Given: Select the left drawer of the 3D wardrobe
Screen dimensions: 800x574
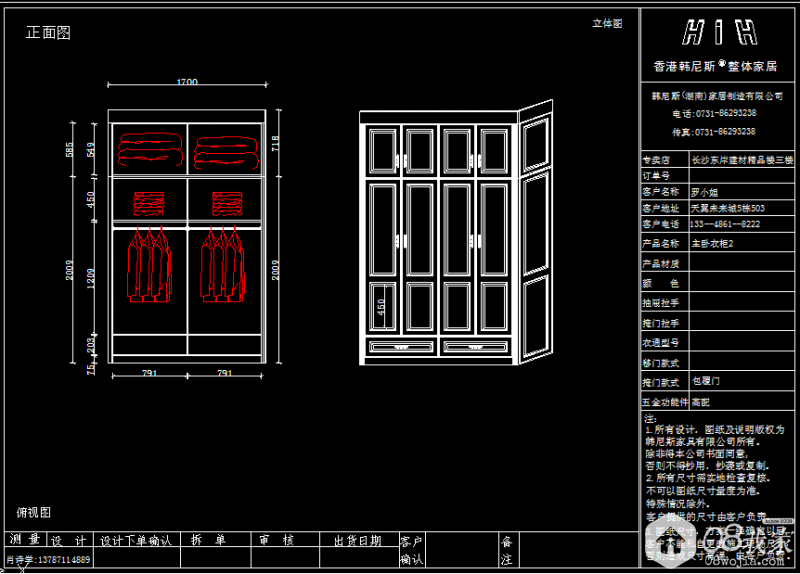Looking at the screenshot, I should [402, 347].
